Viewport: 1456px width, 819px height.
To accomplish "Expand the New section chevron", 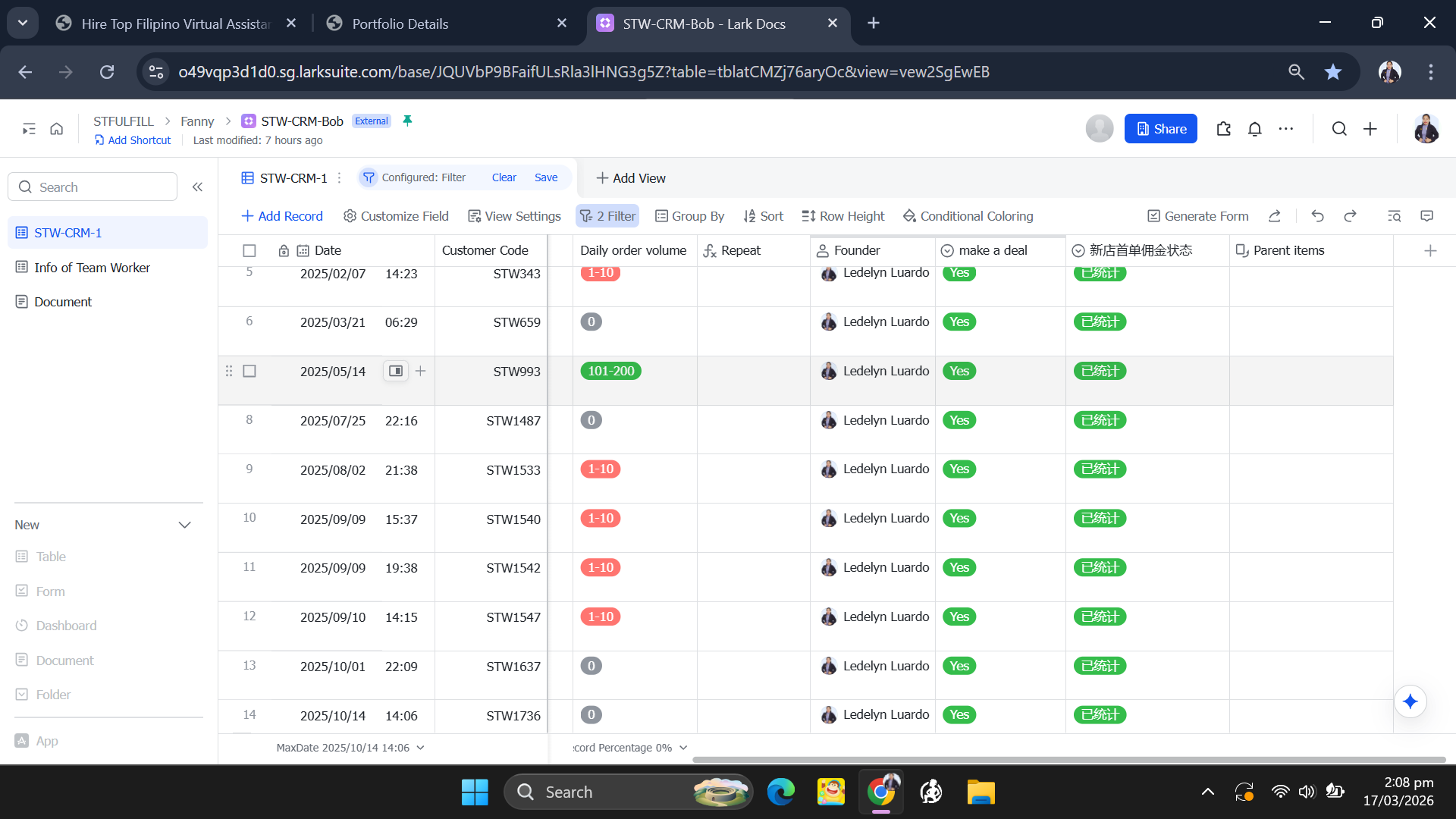I will point(184,525).
